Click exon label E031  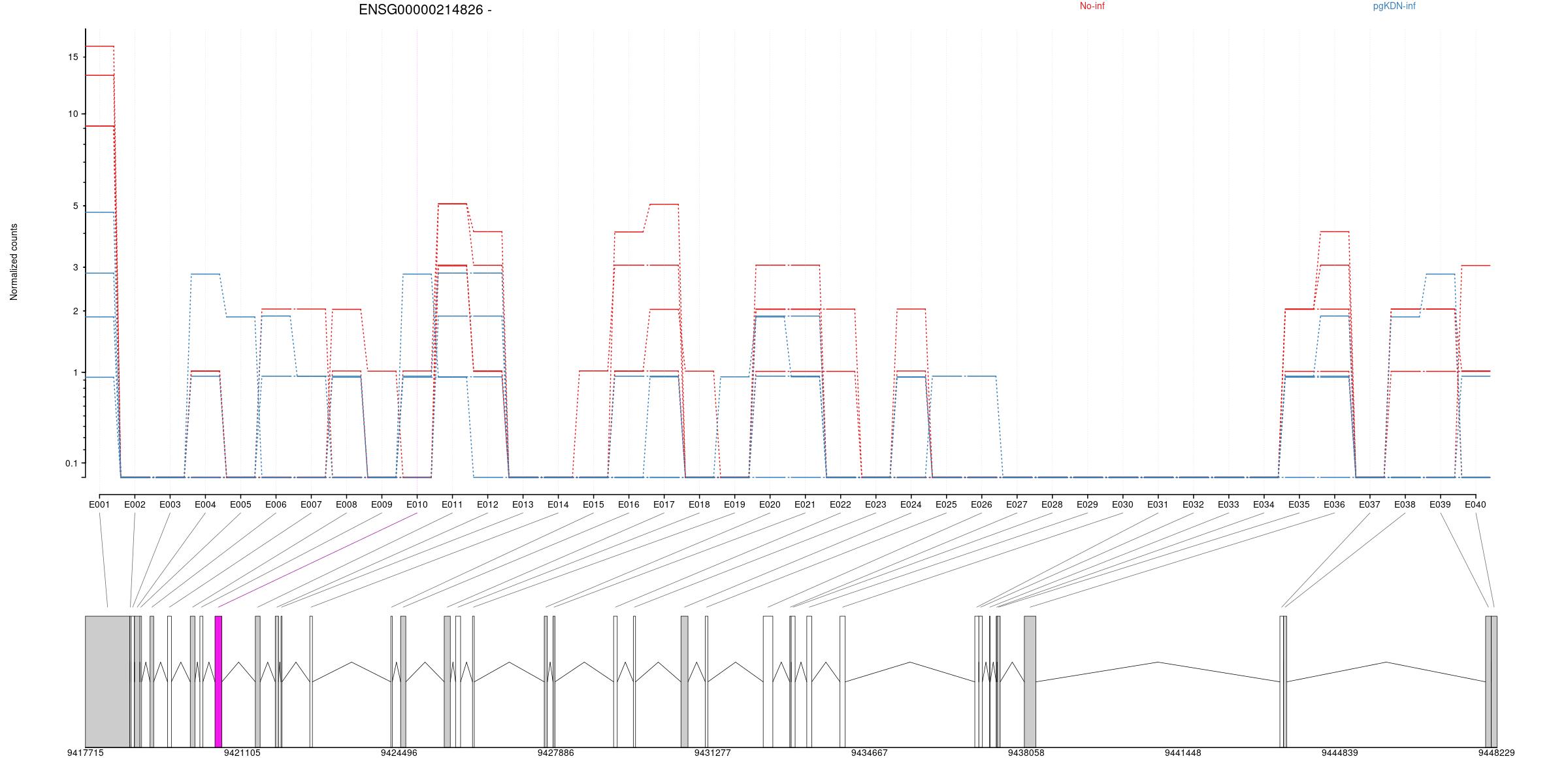(x=1158, y=504)
